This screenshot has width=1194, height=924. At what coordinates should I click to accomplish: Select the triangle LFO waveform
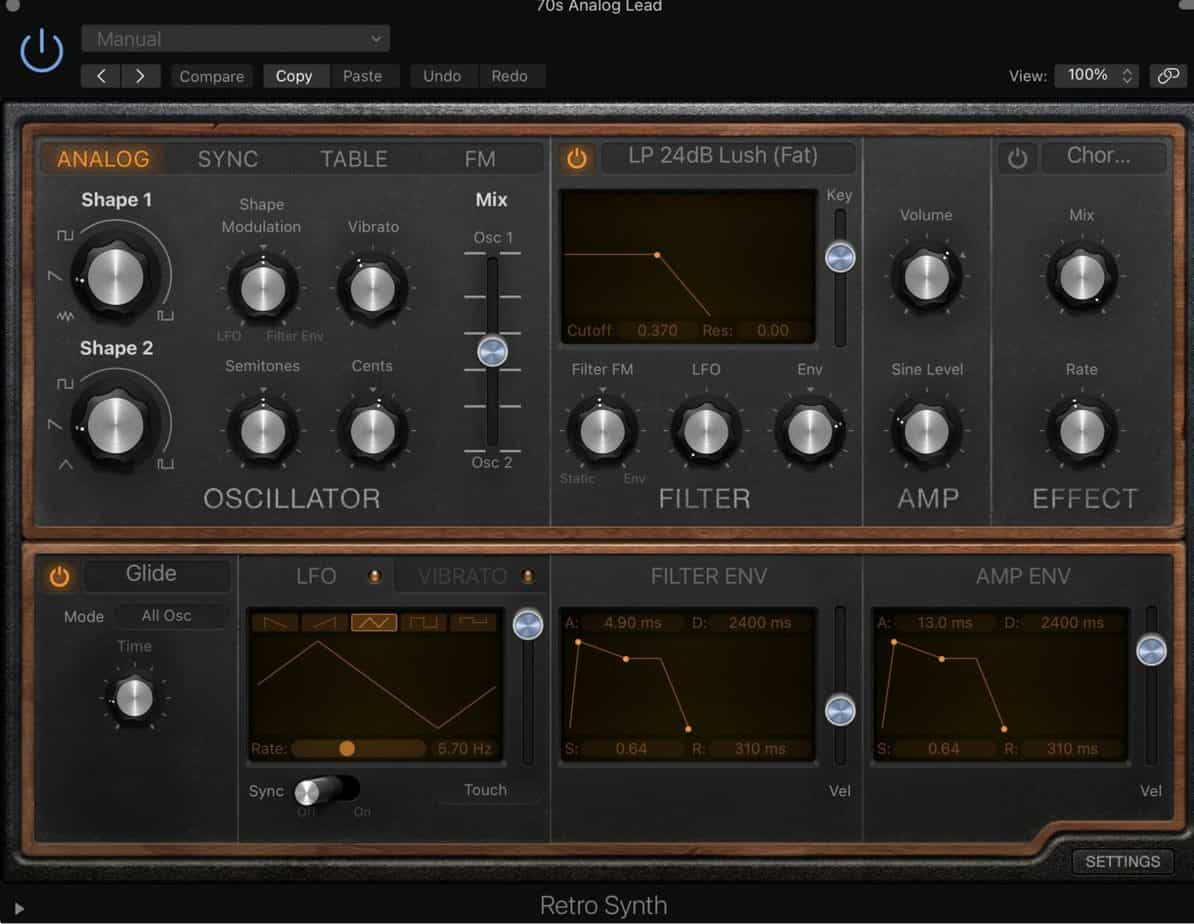point(373,621)
